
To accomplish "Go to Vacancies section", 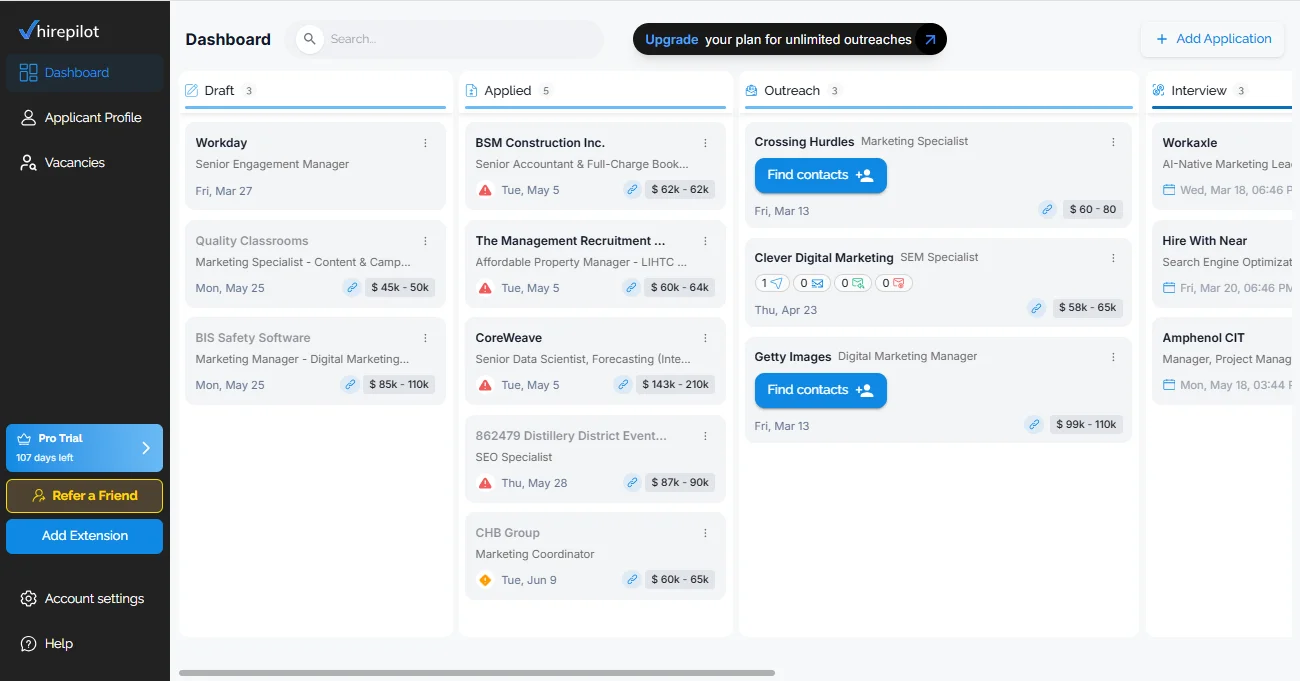I will pyautogui.click(x=85, y=163).
